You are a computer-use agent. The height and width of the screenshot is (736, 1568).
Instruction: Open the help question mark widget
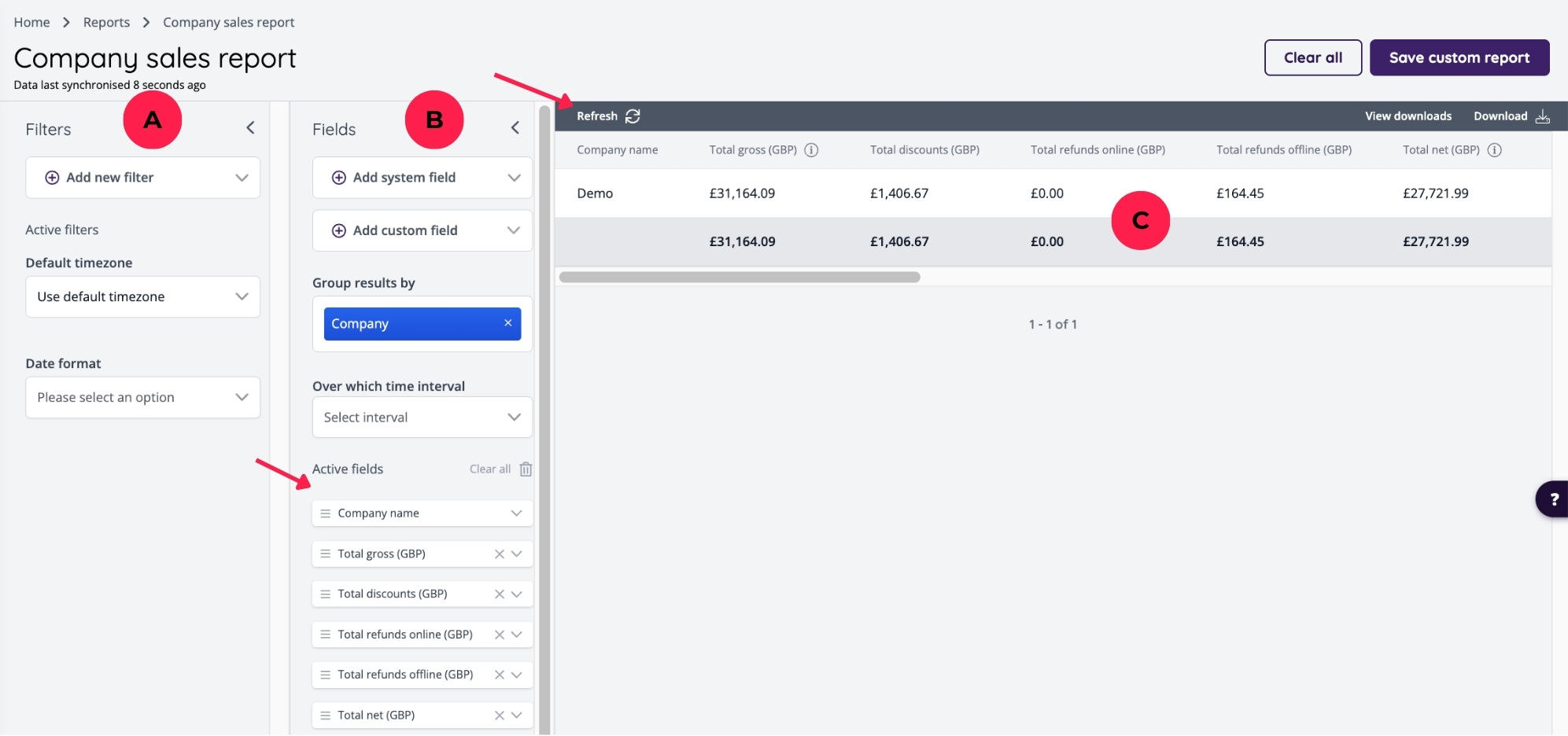1553,499
